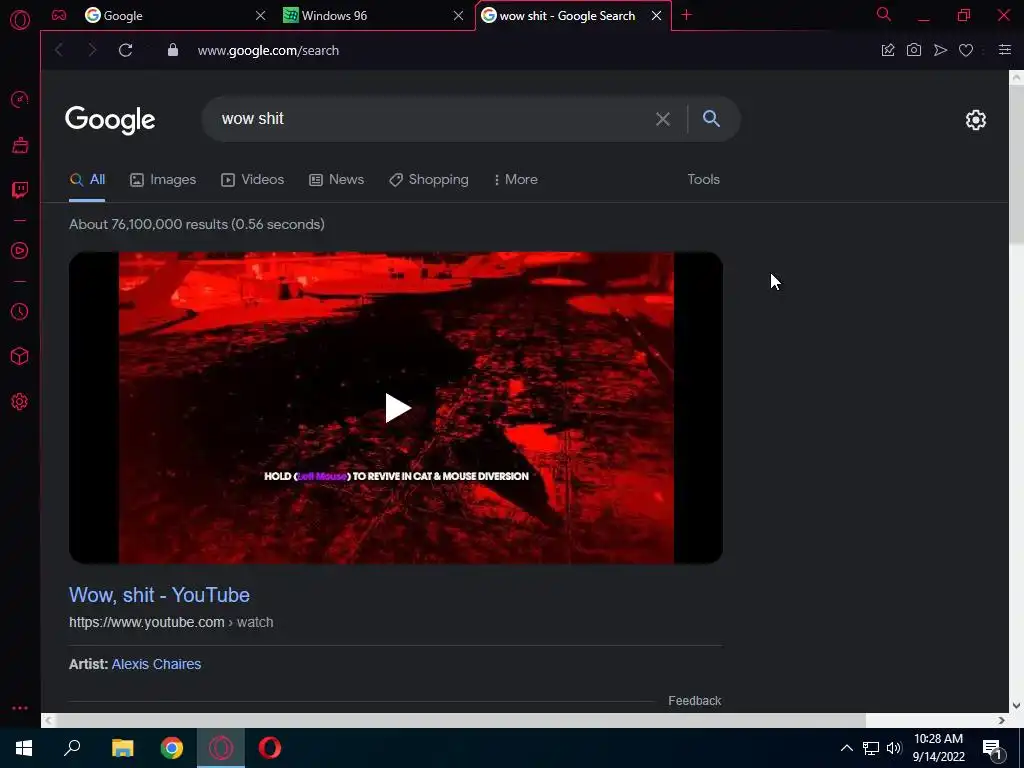
Task: Open Extensions cube icon in sidebar
Action: (20, 356)
